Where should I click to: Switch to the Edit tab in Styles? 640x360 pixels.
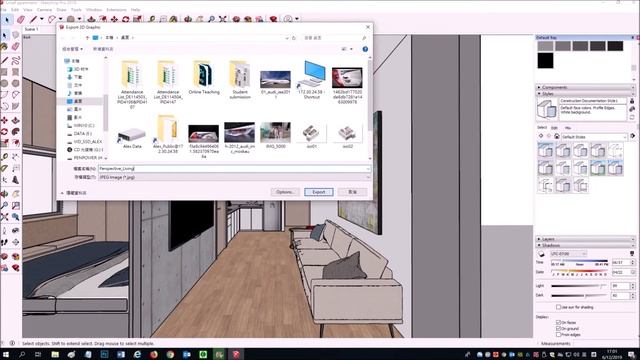point(554,128)
